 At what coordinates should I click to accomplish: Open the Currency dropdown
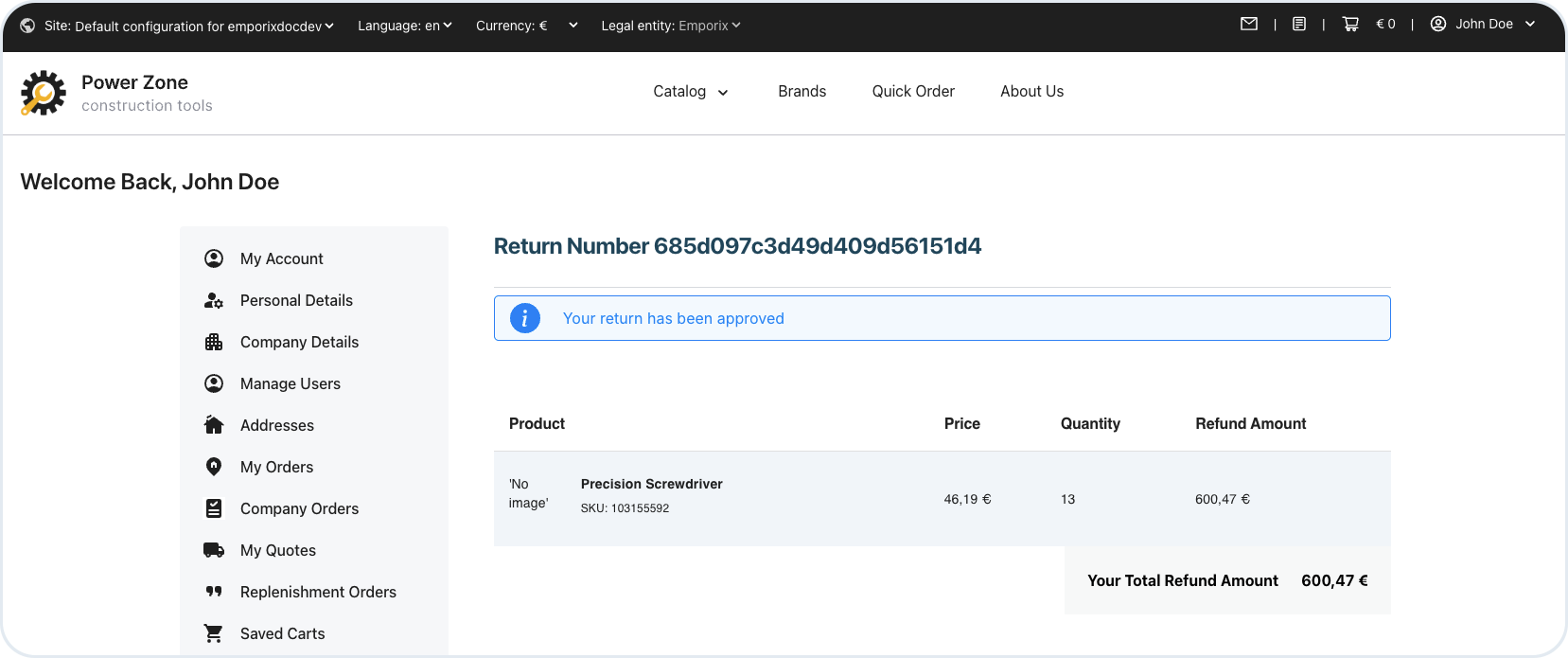click(x=526, y=26)
